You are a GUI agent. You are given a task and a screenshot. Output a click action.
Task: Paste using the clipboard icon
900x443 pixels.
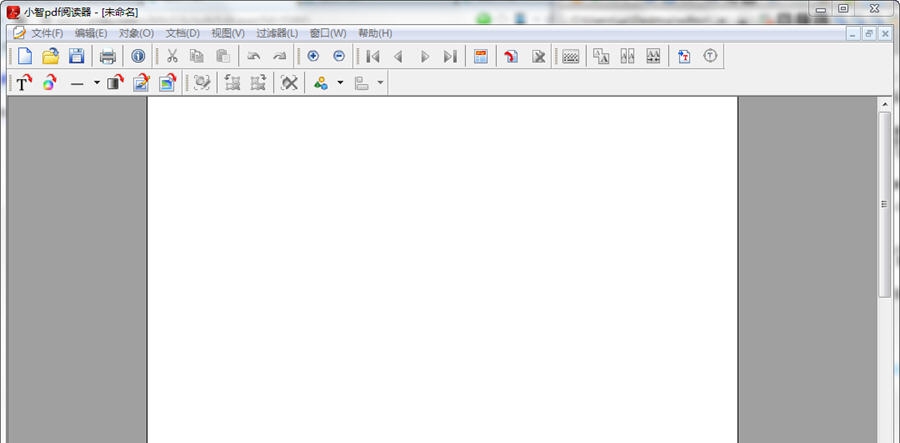223,56
